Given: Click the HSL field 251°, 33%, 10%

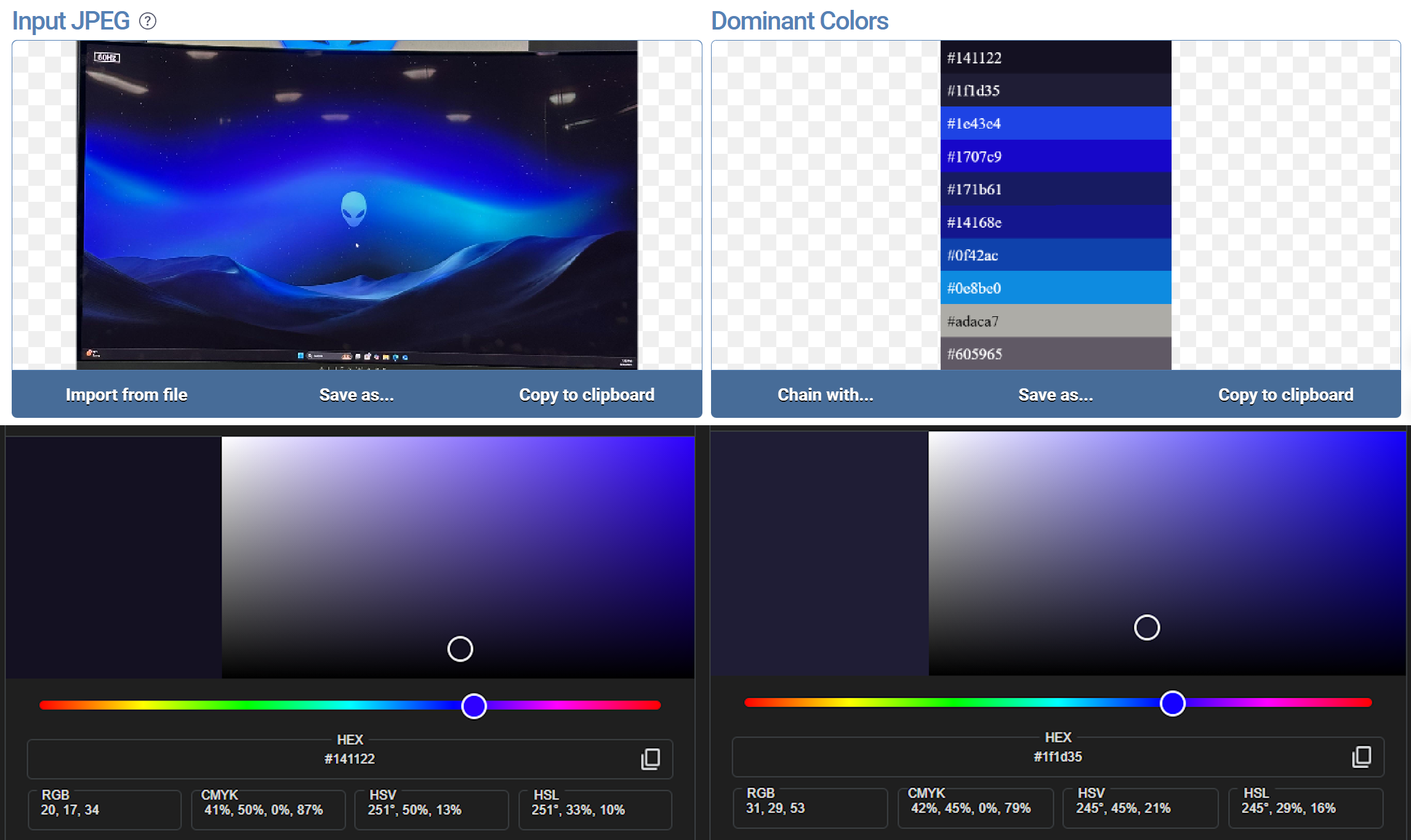Looking at the screenshot, I should click(595, 809).
